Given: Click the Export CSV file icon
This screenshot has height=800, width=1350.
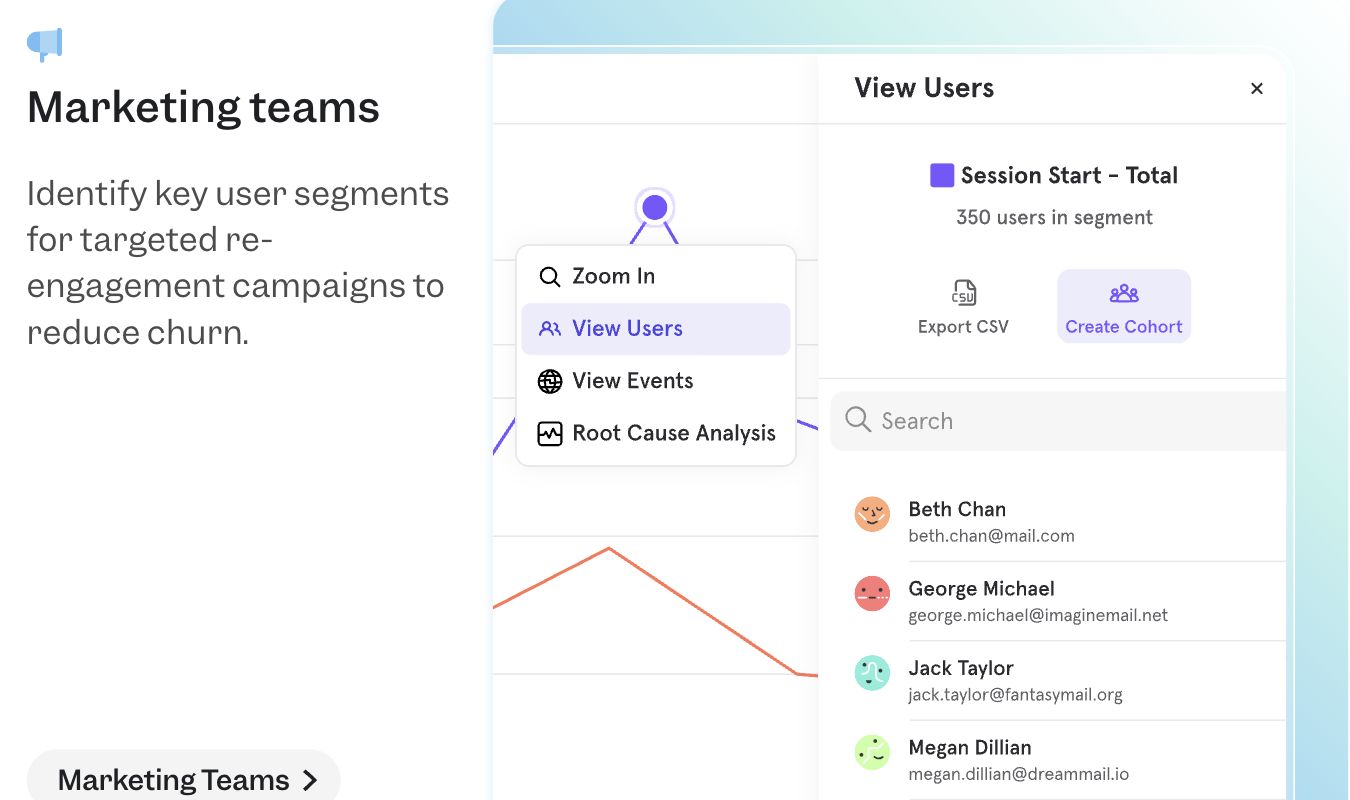Looking at the screenshot, I should 963,293.
